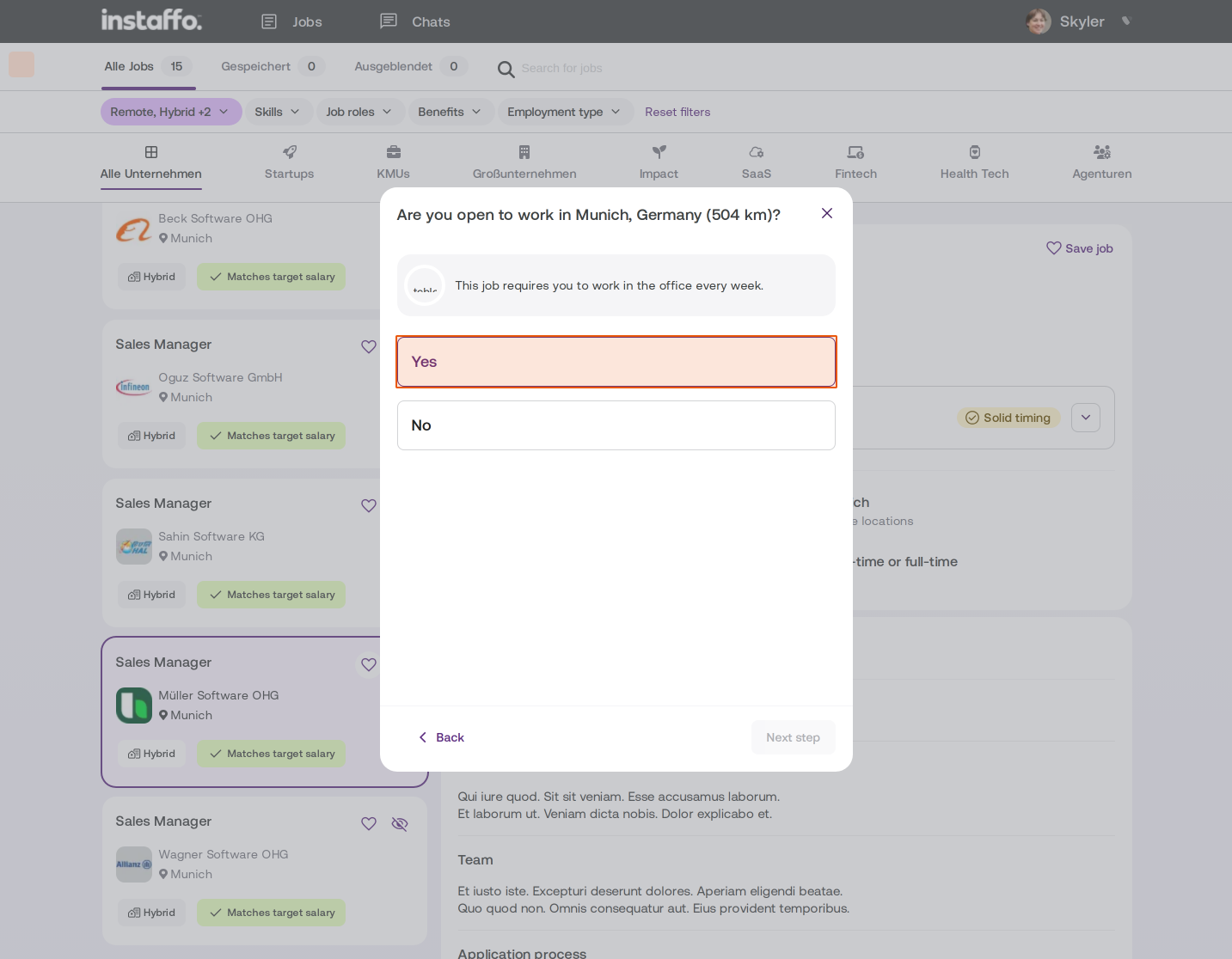This screenshot has width=1232, height=959.
Task: Click the Next step button
Action: [x=794, y=737]
